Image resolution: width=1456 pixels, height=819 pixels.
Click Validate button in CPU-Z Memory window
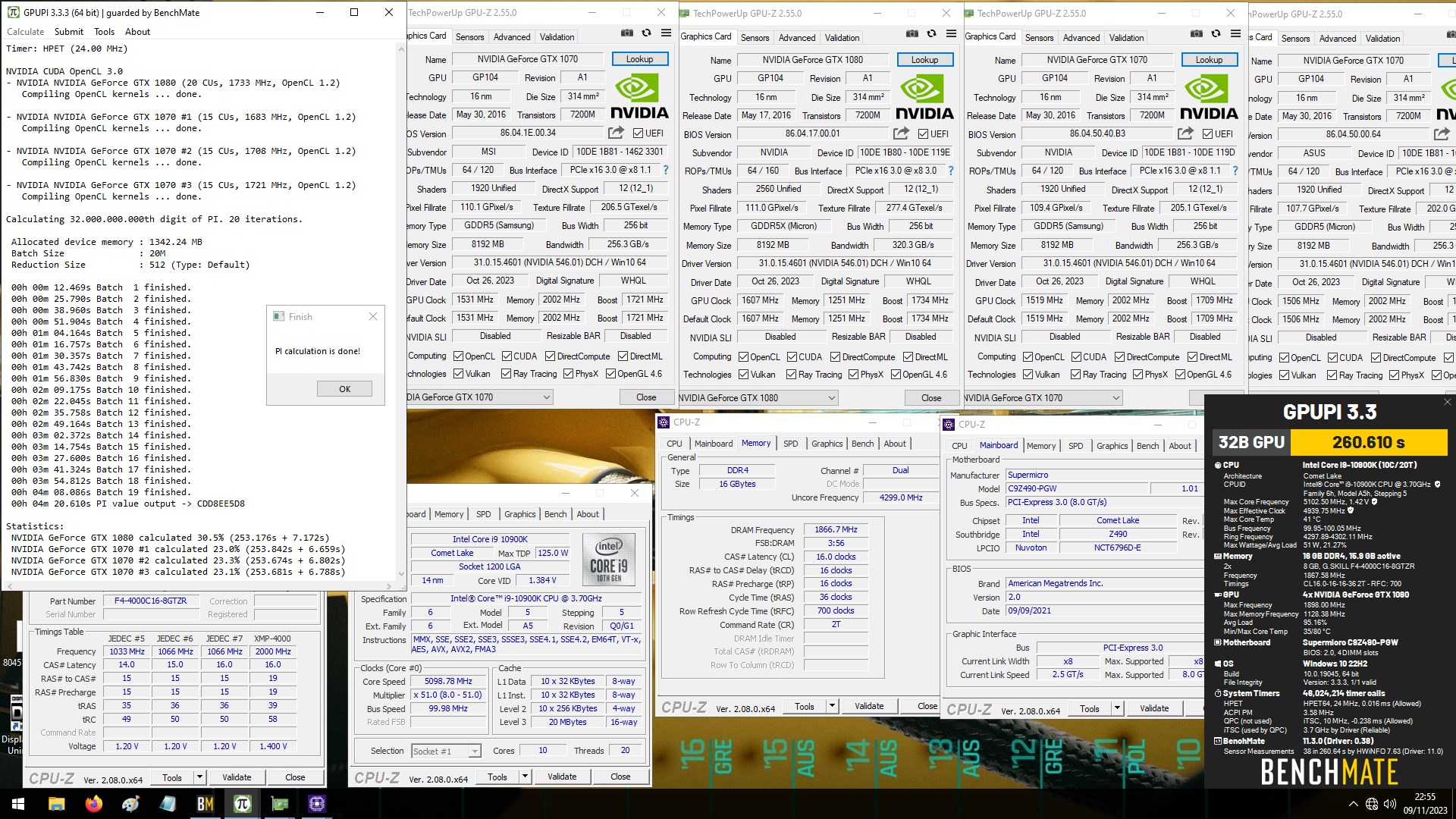tap(869, 706)
